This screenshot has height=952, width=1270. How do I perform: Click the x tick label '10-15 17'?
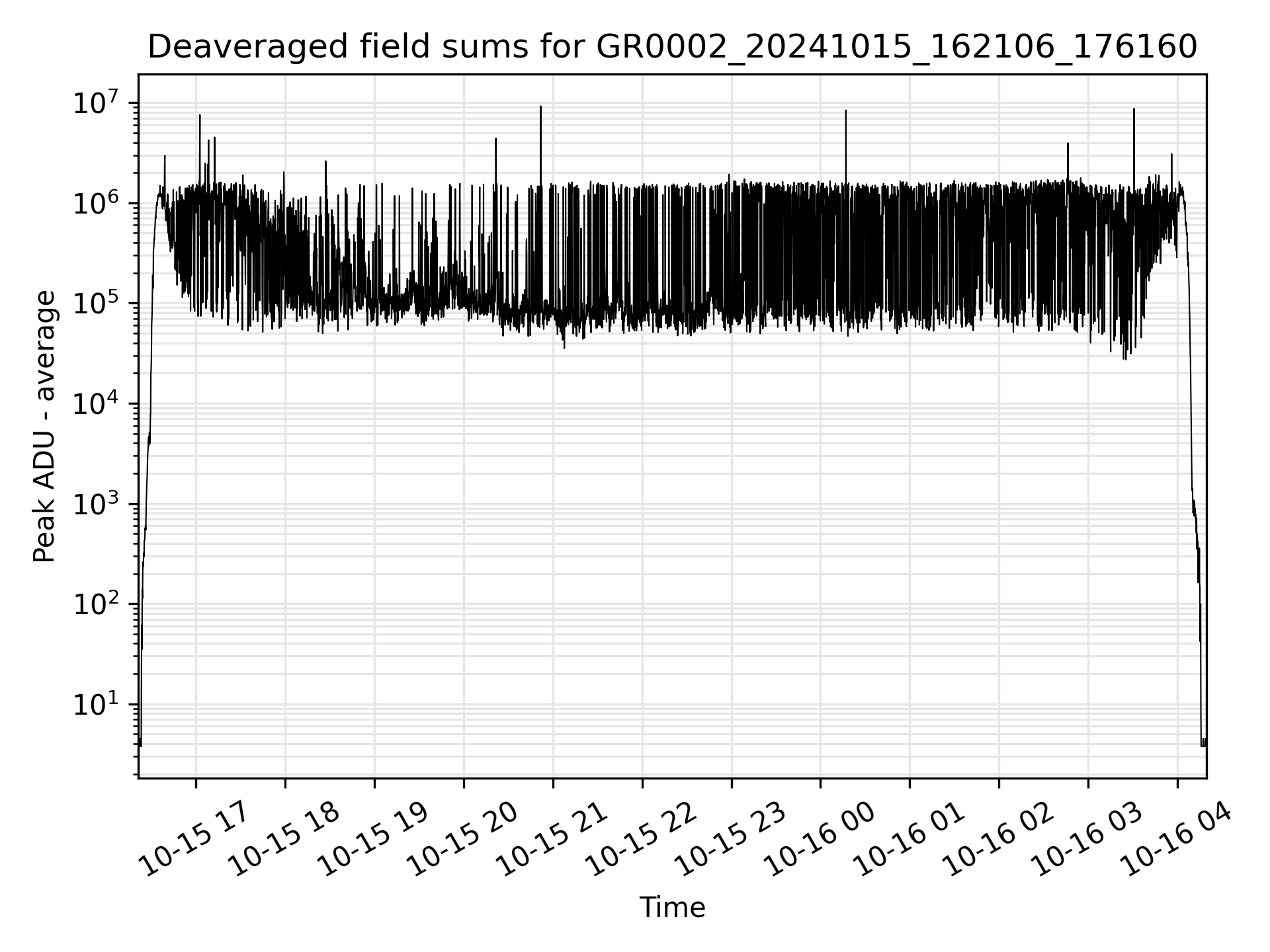(x=194, y=837)
